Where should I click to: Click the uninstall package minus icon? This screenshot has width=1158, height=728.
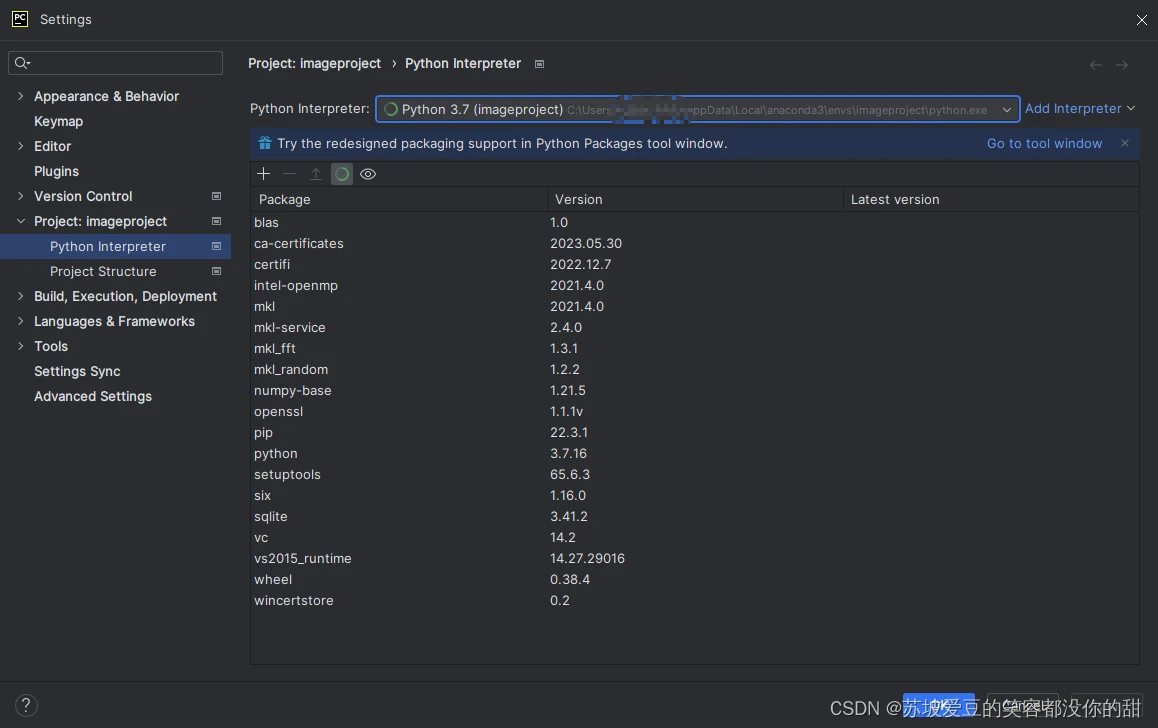pyautogui.click(x=290, y=174)
